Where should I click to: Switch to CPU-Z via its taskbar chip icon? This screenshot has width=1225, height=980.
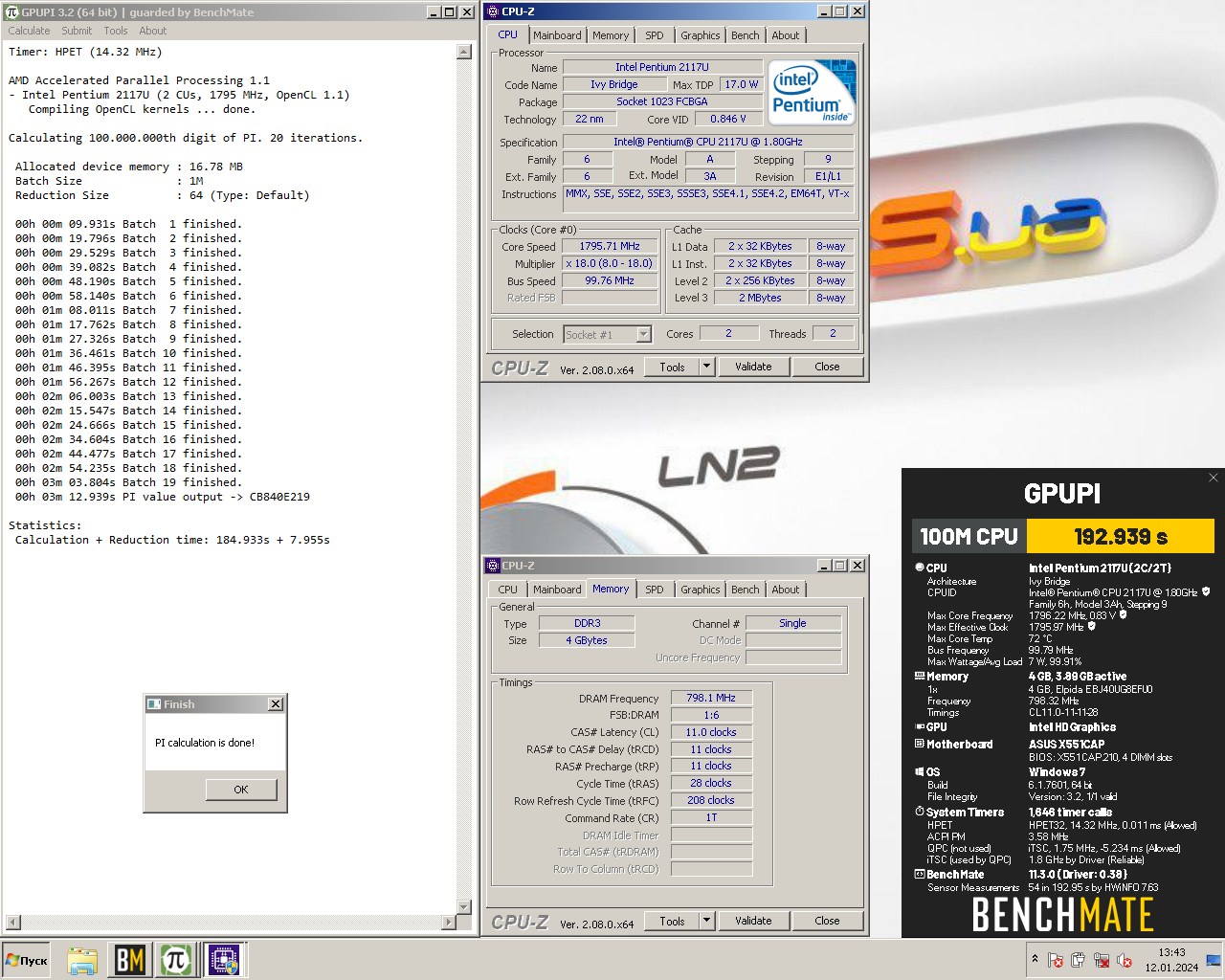[224, 960]
